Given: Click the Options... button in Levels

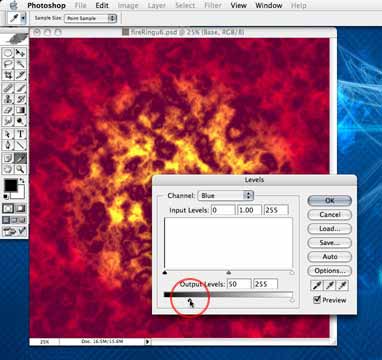Looking at the screenshot, I should pyautogui.click(x=330, y=271).
